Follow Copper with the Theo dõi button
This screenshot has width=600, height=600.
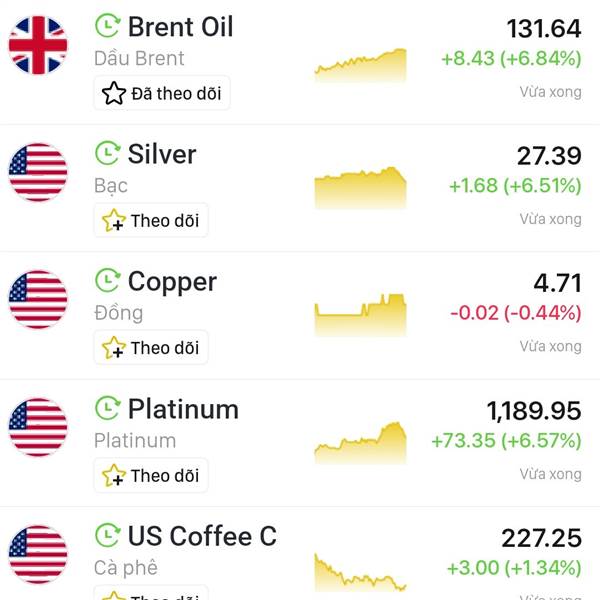[151, 348]
